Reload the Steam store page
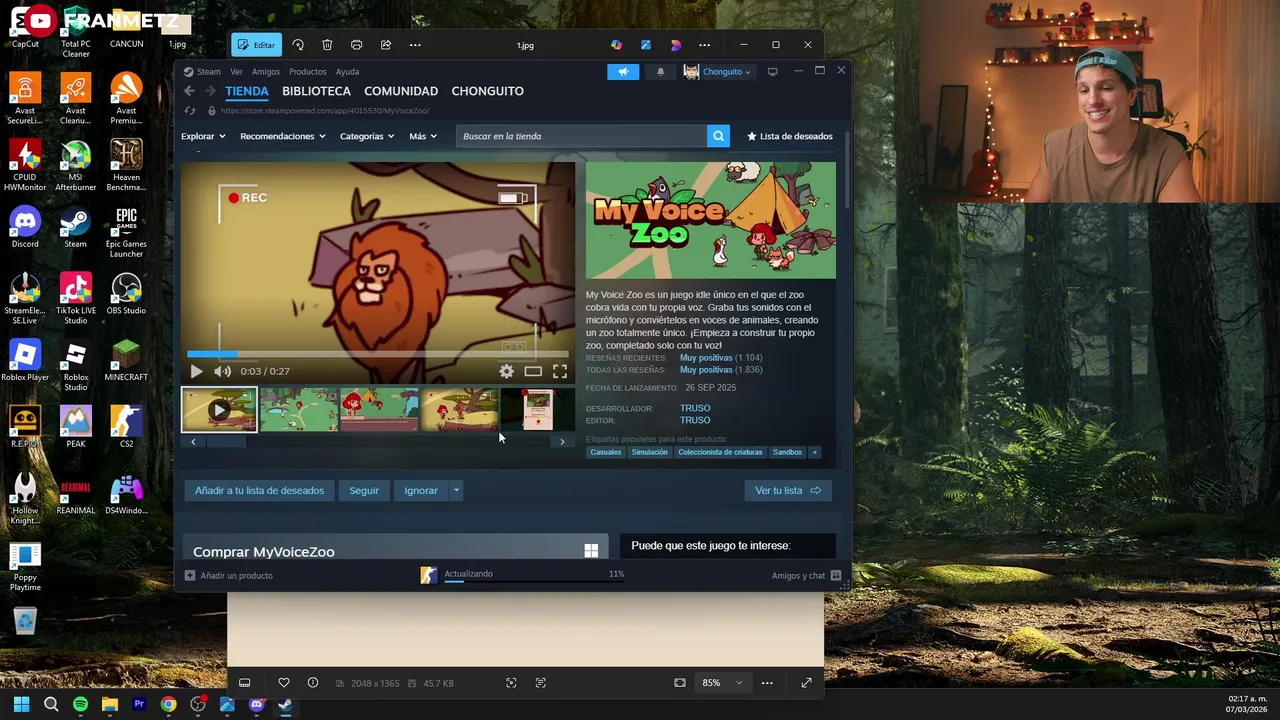Viewport: 1280px width, 720px height. [x=190, y=111]
